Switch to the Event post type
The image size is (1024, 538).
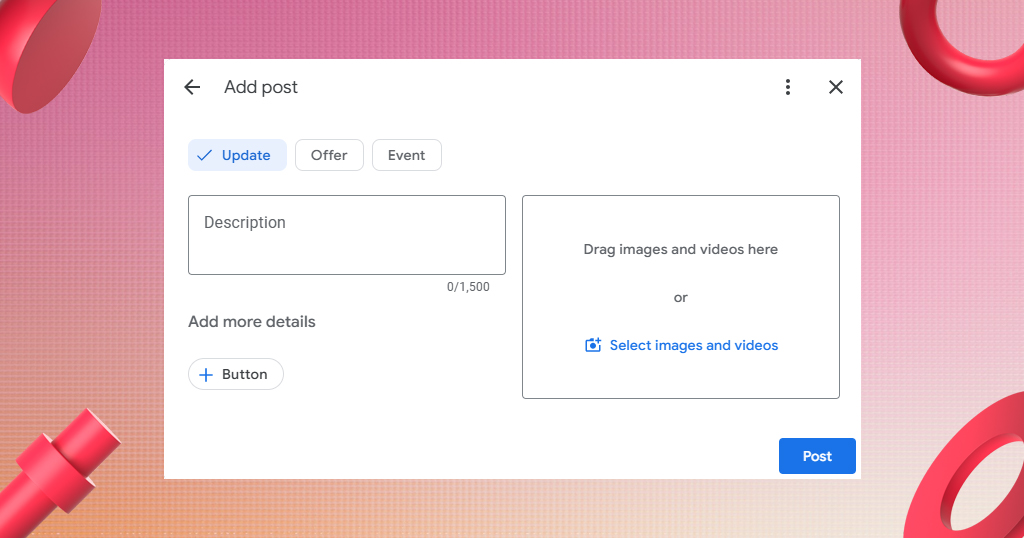click(x=406, y=155)
